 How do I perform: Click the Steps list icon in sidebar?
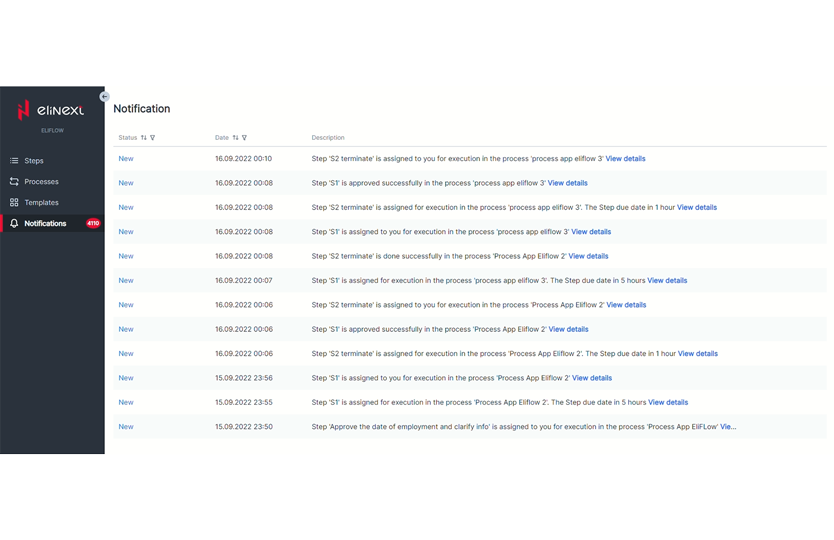pos(14,161)
